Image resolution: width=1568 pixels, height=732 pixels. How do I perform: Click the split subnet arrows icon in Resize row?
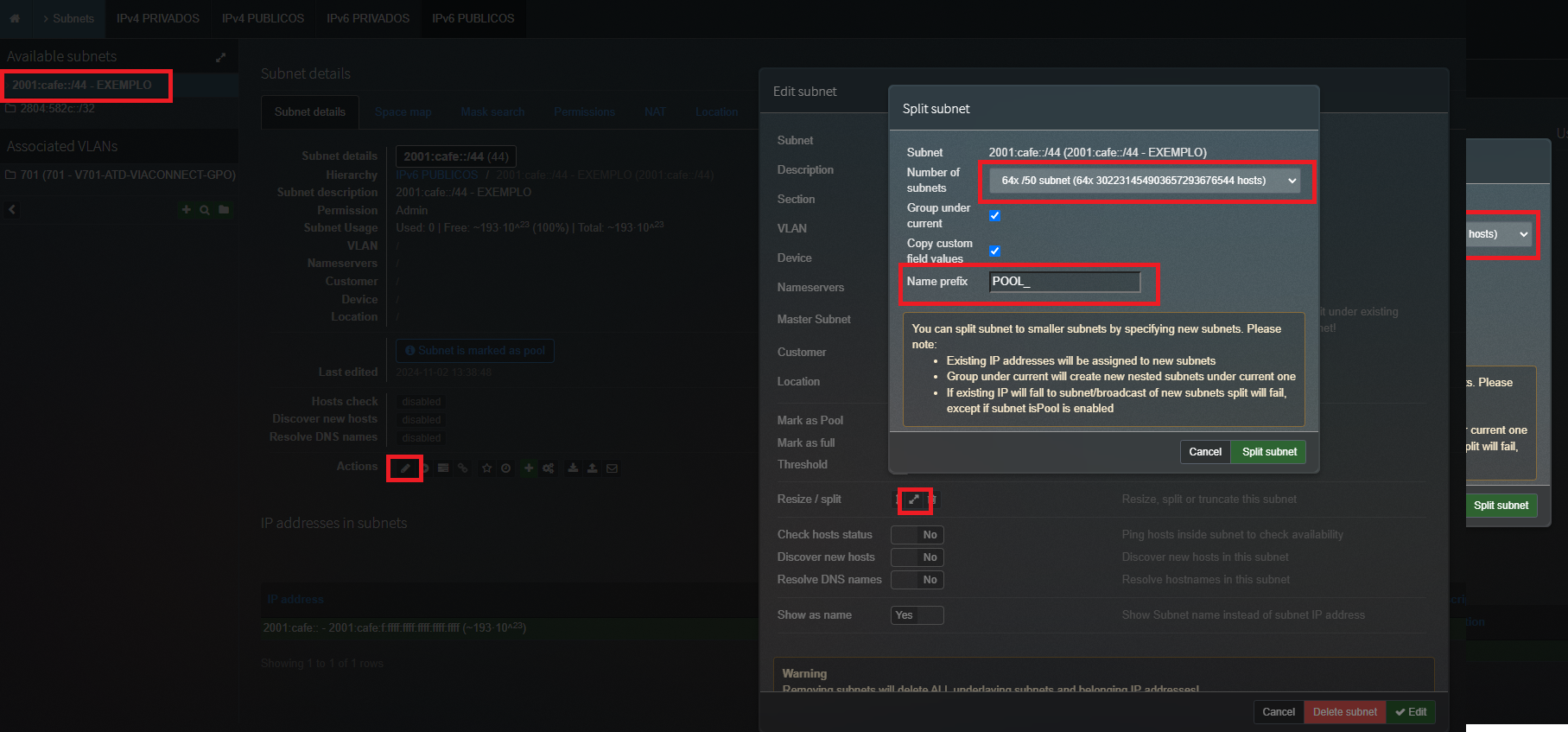[914, 500]
